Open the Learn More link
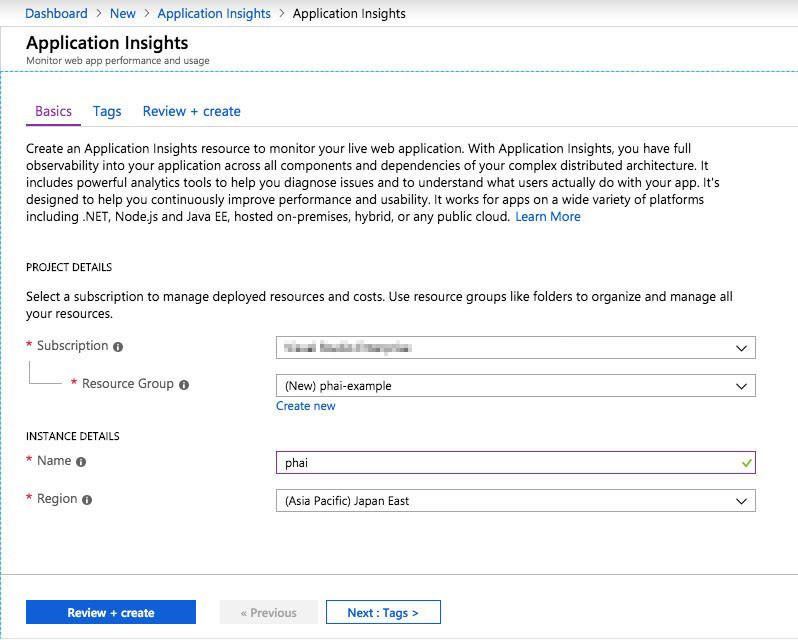 [x=548, y=217]
